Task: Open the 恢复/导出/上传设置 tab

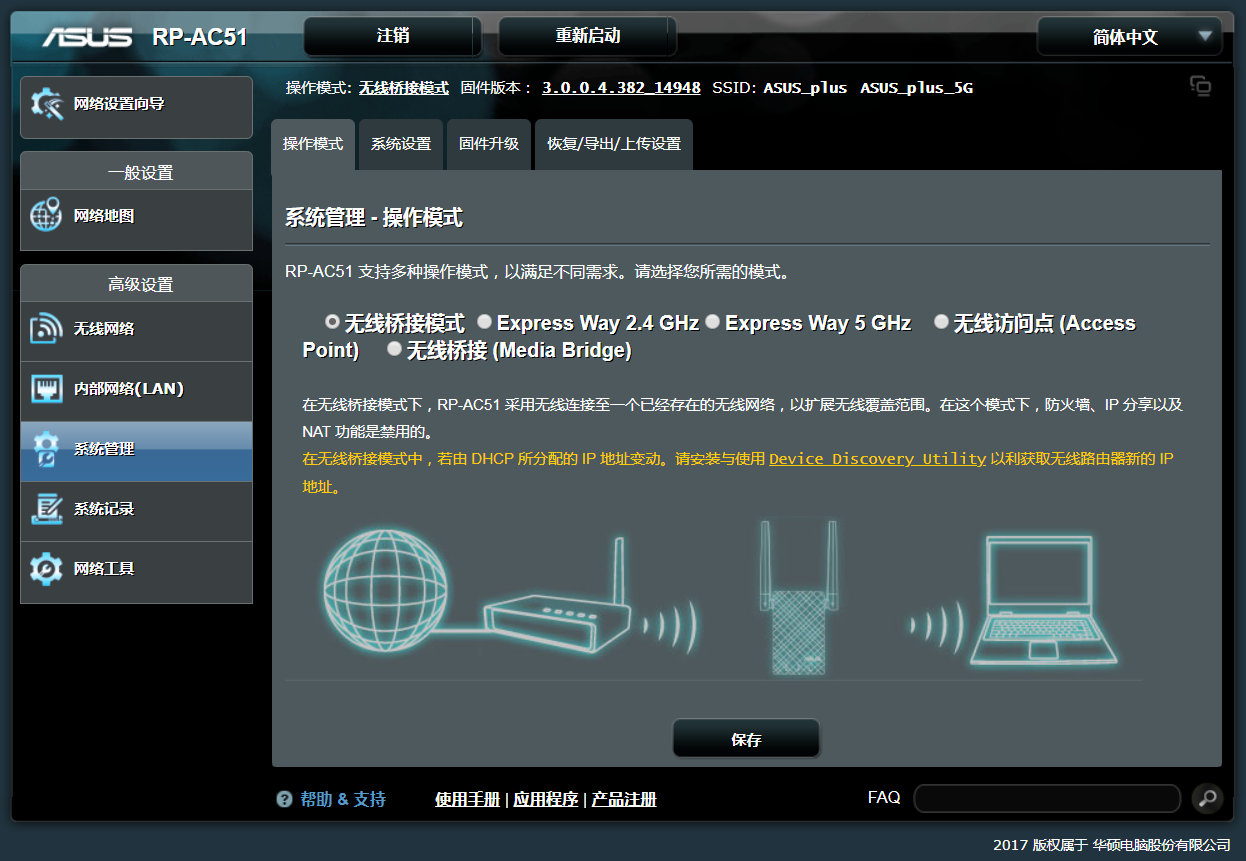Action: [614, 144]
